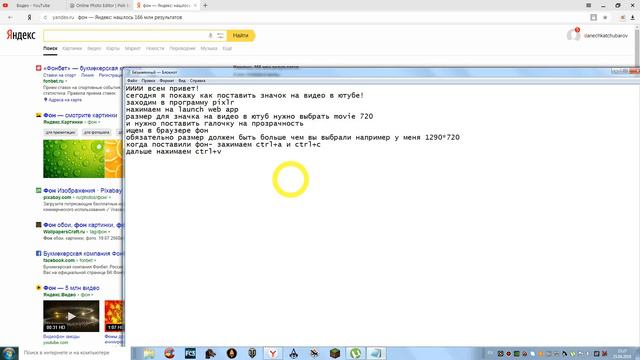Click the browser address bar showing yandex.ru
Viewport: 640px width, 360px height.
314,18
